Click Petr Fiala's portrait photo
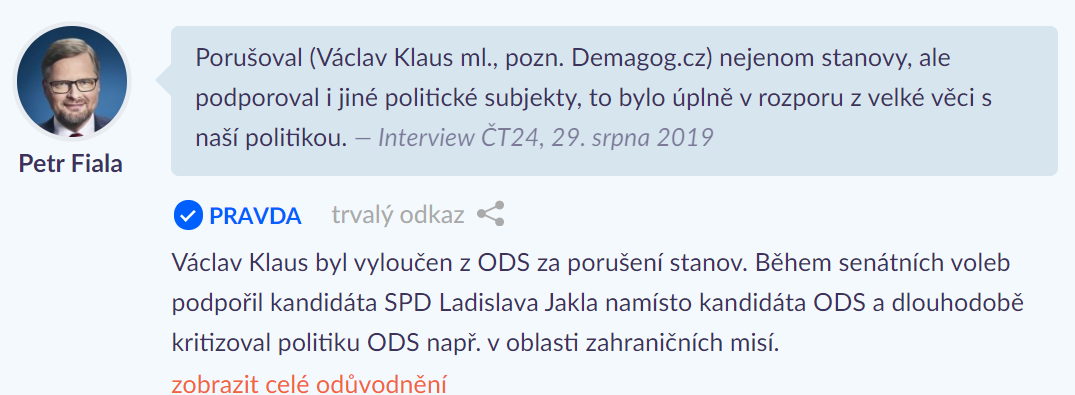 [72, 80]
